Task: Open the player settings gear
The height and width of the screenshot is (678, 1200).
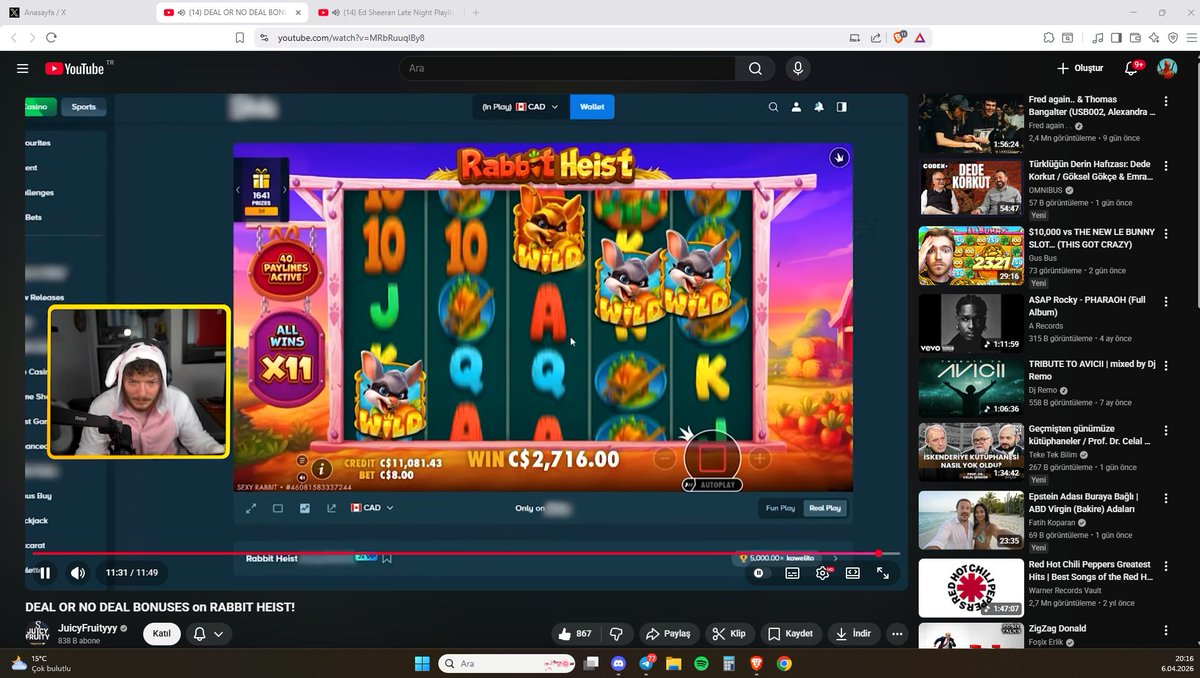Action: 823,573
